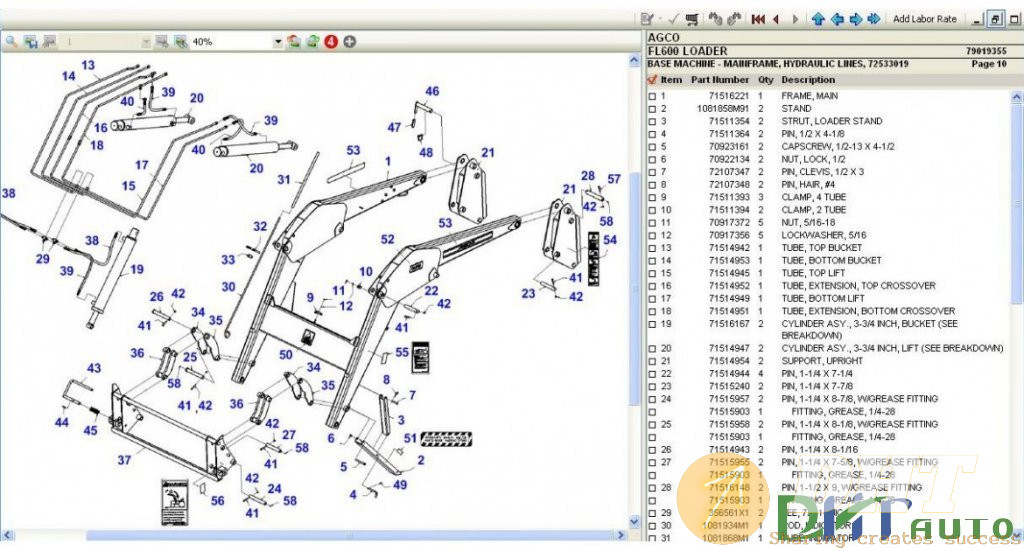Screen dimensions: 1024x551
Task: Click the rotate image left icon
Action: click(x=294, y=42)
